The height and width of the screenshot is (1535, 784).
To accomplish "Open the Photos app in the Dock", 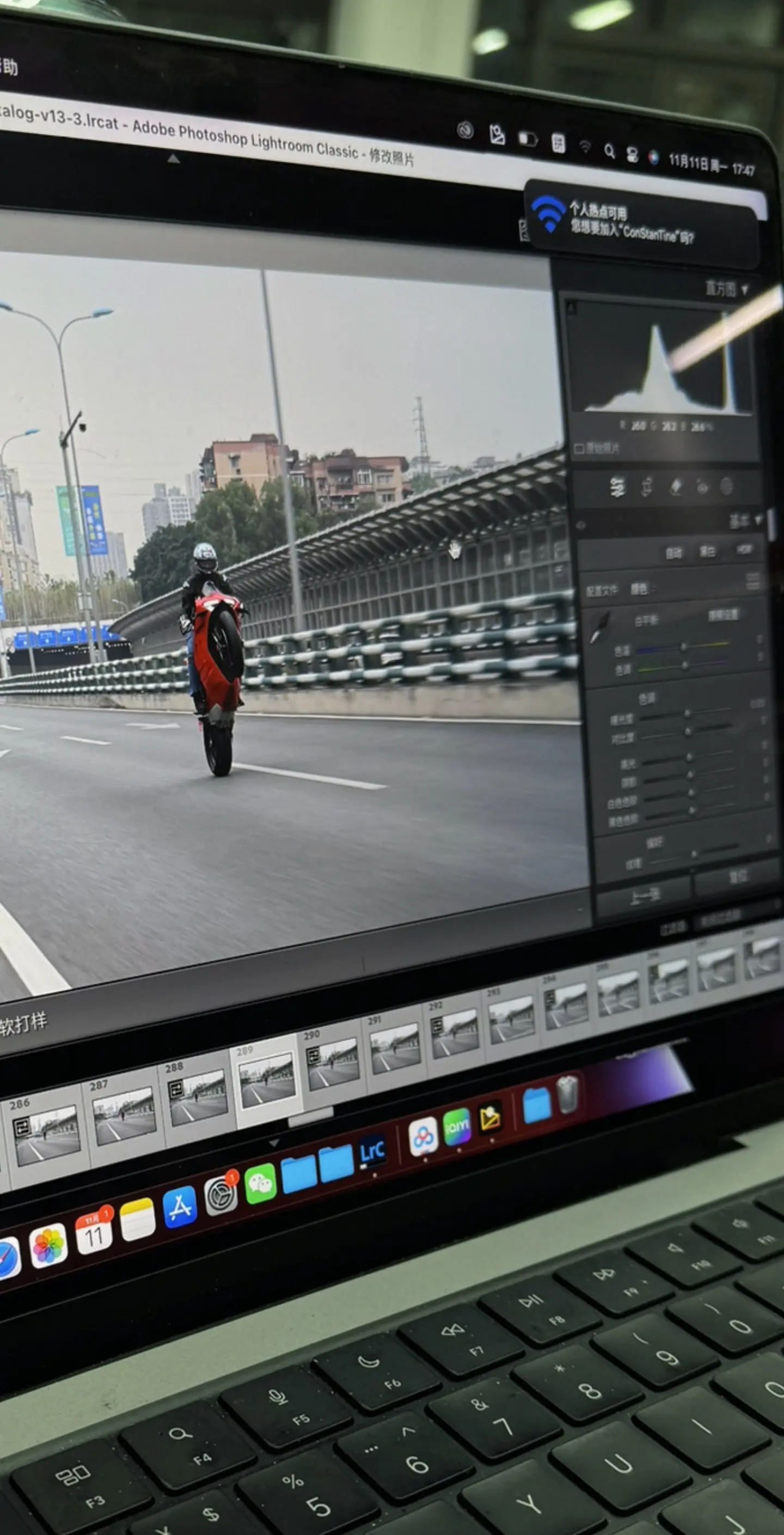I will click(x=48, y=1245).
